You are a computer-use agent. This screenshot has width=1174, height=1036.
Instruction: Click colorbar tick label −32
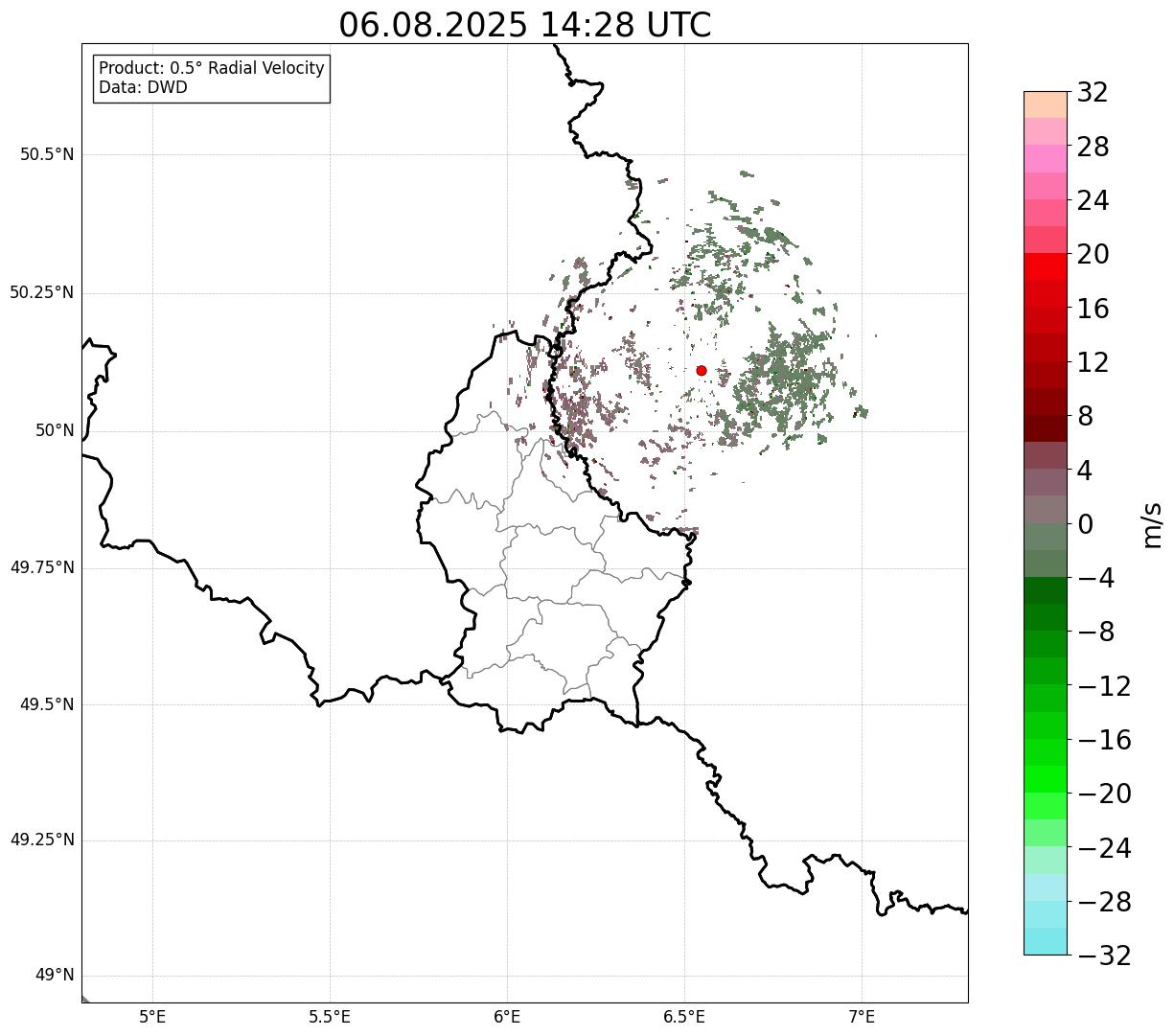pos(1104,955)
